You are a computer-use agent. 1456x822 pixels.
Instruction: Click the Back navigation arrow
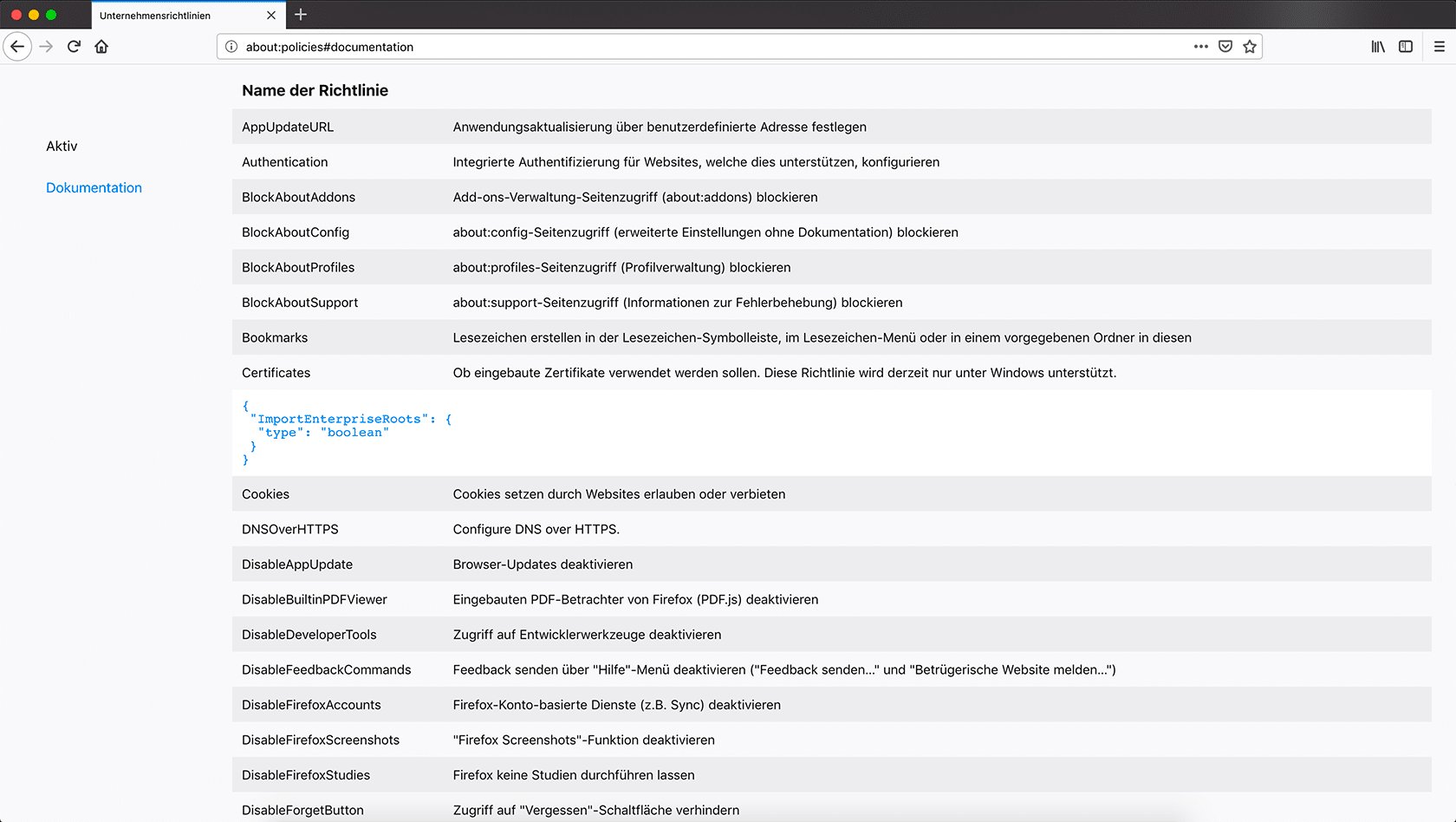coord(17,47)
